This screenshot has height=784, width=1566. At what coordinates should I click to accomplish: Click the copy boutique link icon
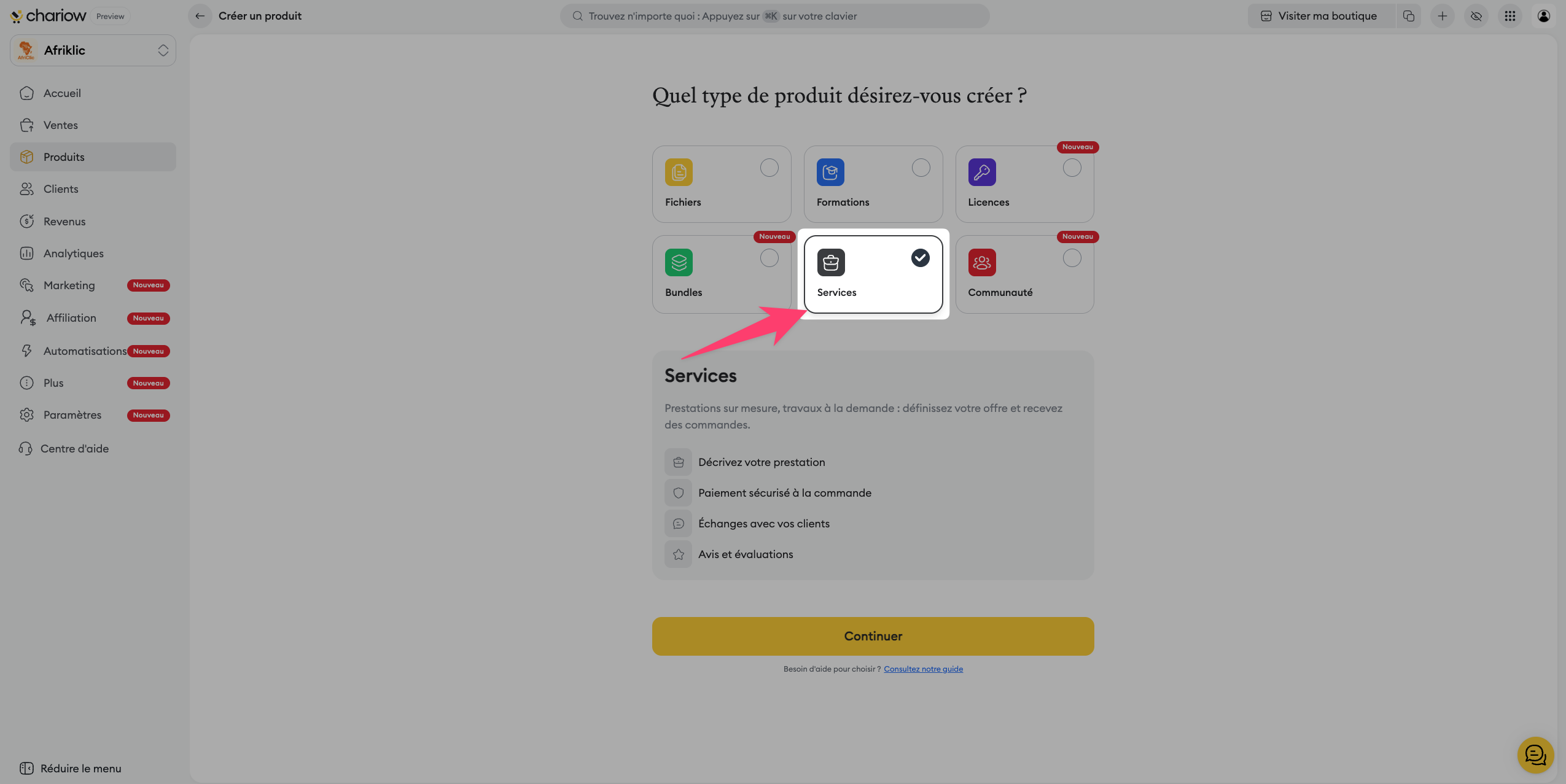click(1409, 16)
